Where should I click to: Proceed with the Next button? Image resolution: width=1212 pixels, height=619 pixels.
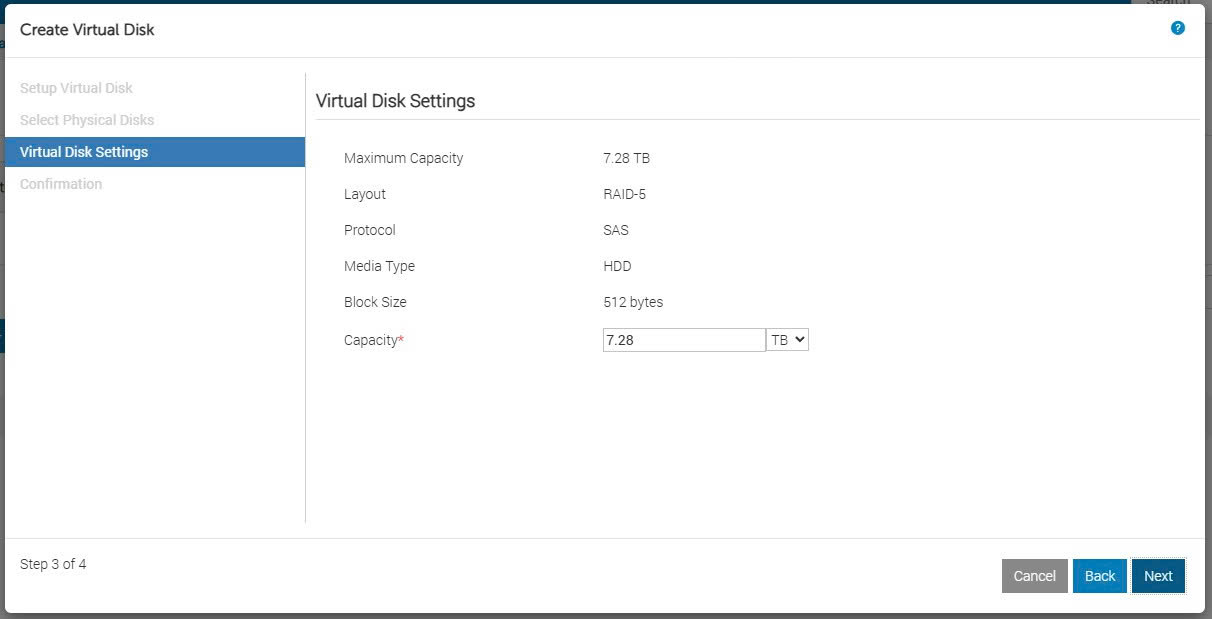pyautogui.click(x=1158, y=576)
